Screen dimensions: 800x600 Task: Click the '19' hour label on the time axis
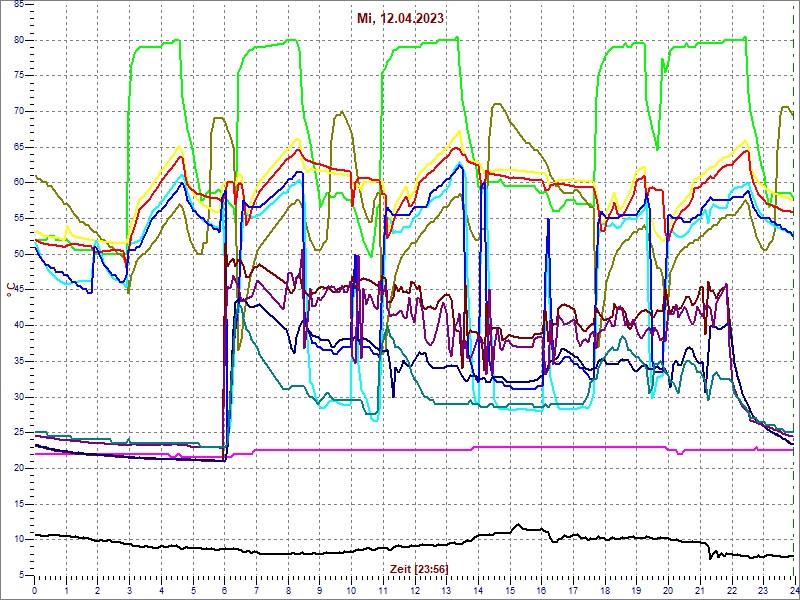coord(636,589)
